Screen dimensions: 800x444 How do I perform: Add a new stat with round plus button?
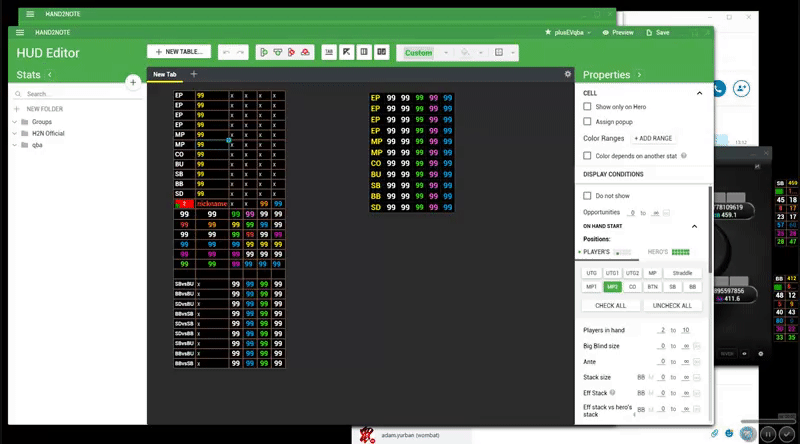pos(133,82)
